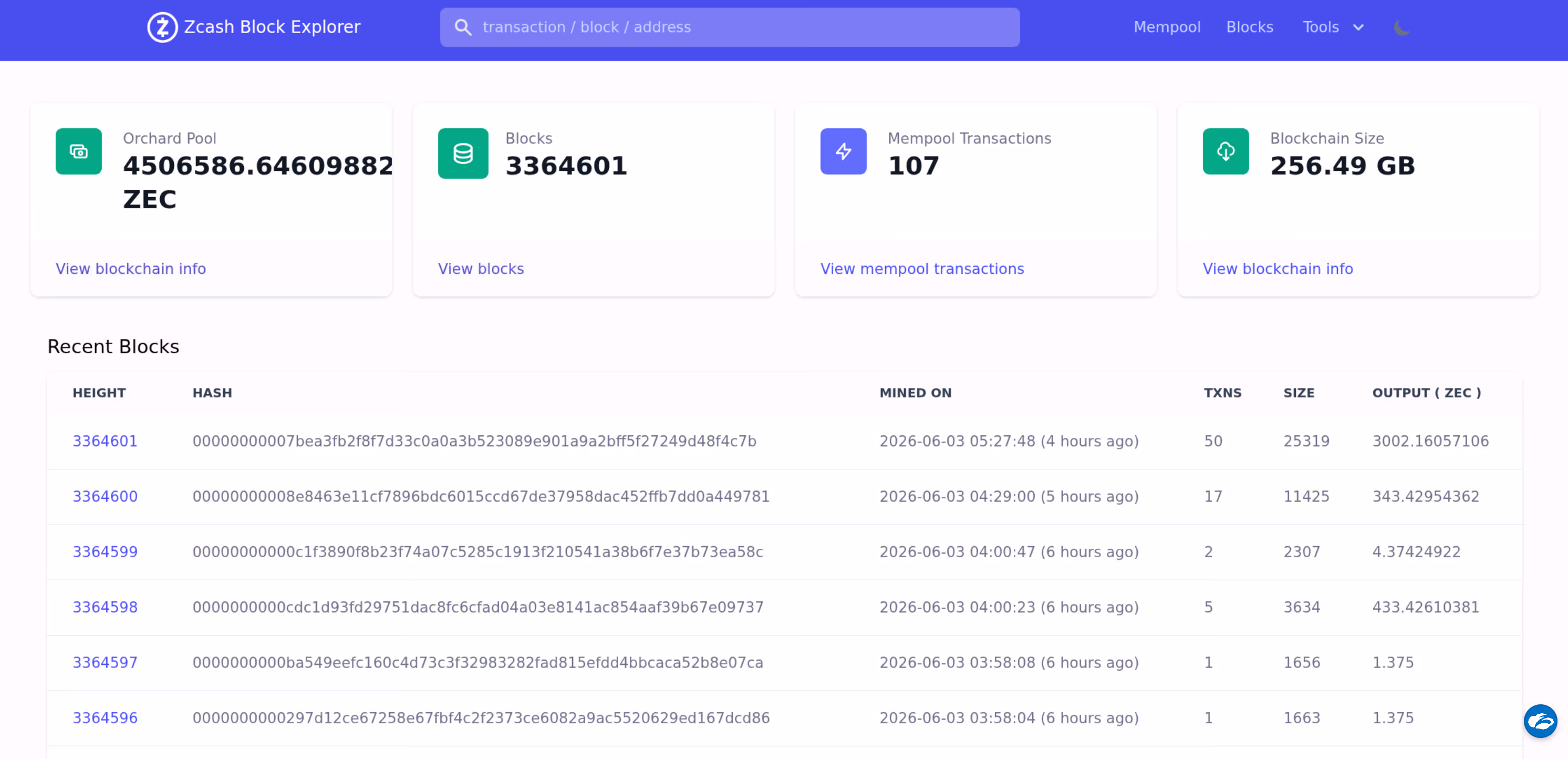Open View blockchain info under Orchard Pool
This screenshot has height=759, width=1568.
tap(130, 269)
